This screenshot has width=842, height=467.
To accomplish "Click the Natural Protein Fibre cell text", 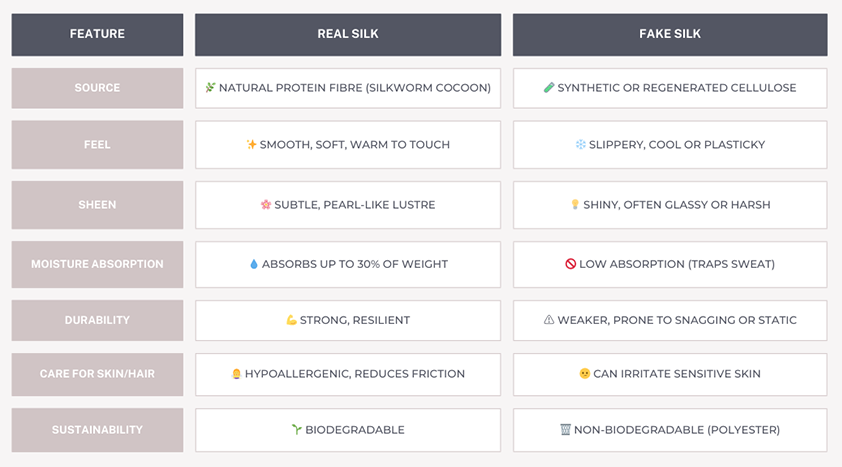I will 355,88.
